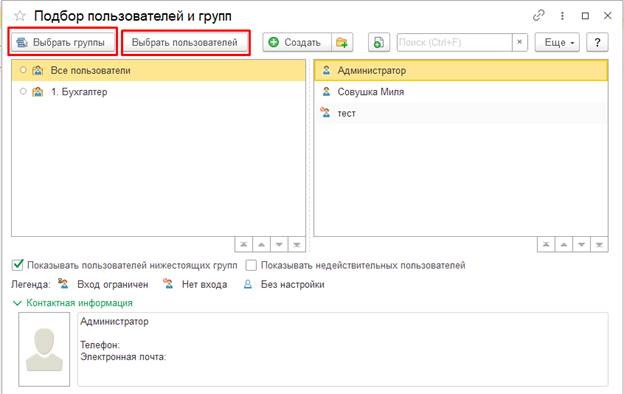Clear the search field with X
This screenshot has width=624, height=394.
point(519,42)
